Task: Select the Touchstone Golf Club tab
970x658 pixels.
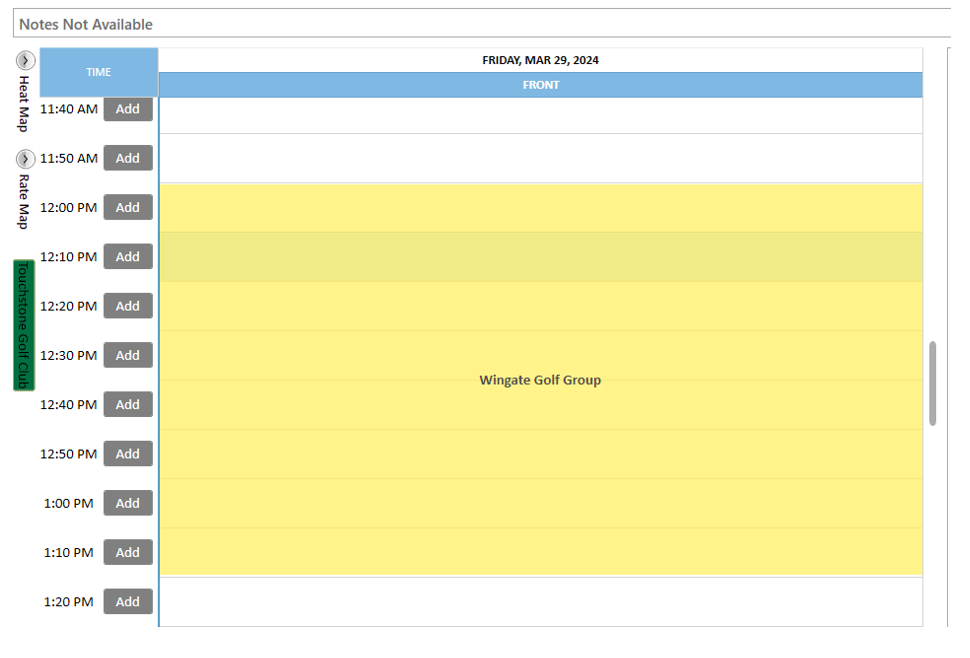Action: point(24,325)
